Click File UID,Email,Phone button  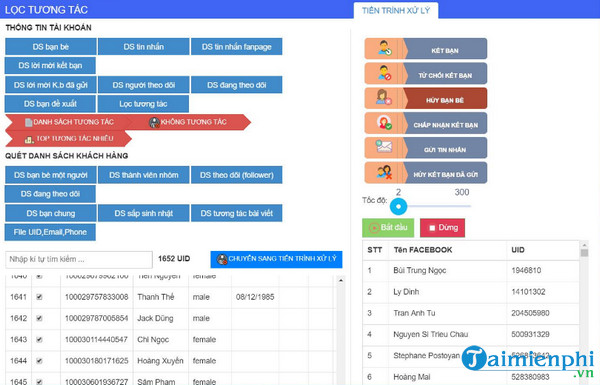[50, 232]
